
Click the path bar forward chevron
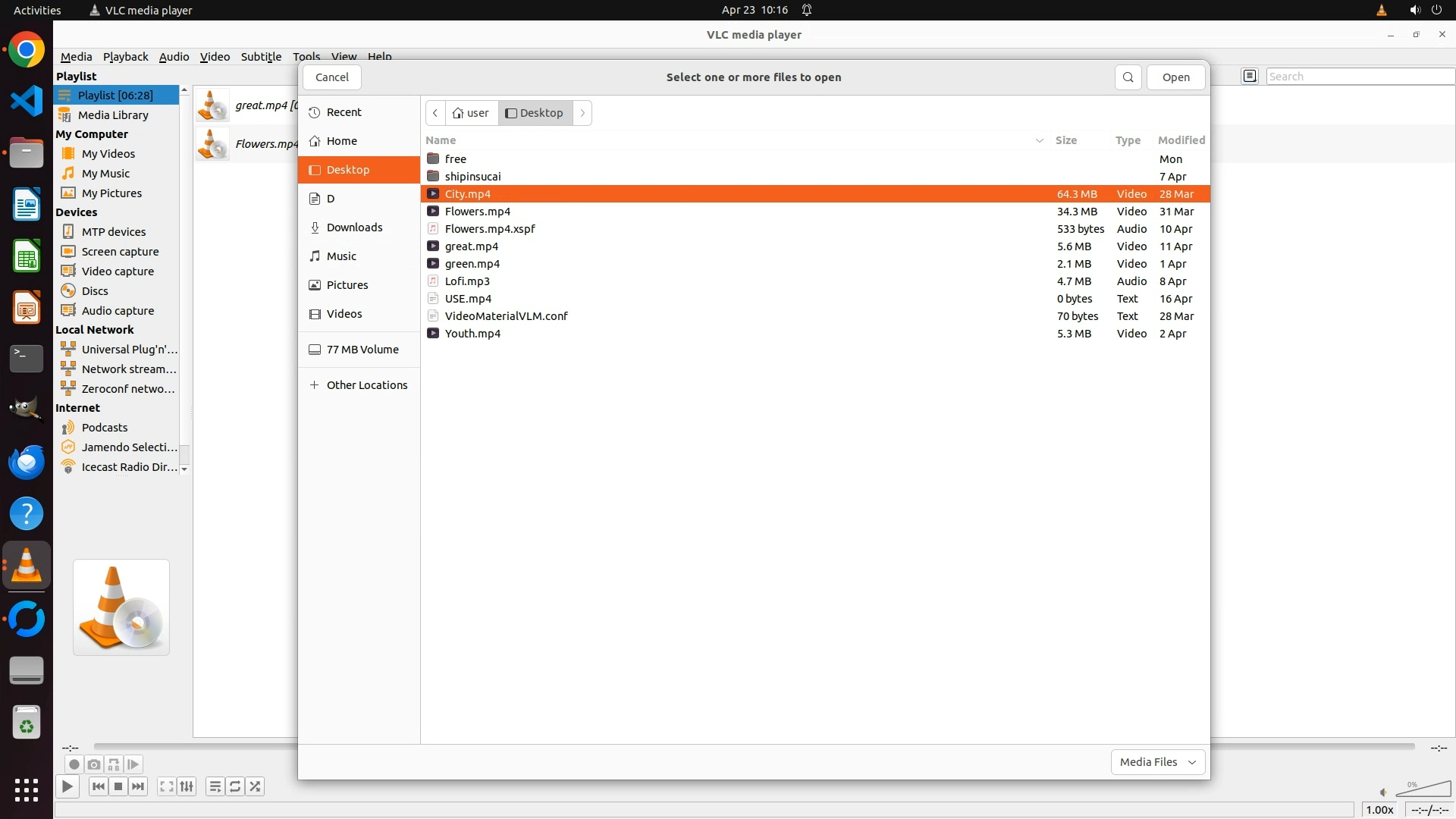point(582,113)
